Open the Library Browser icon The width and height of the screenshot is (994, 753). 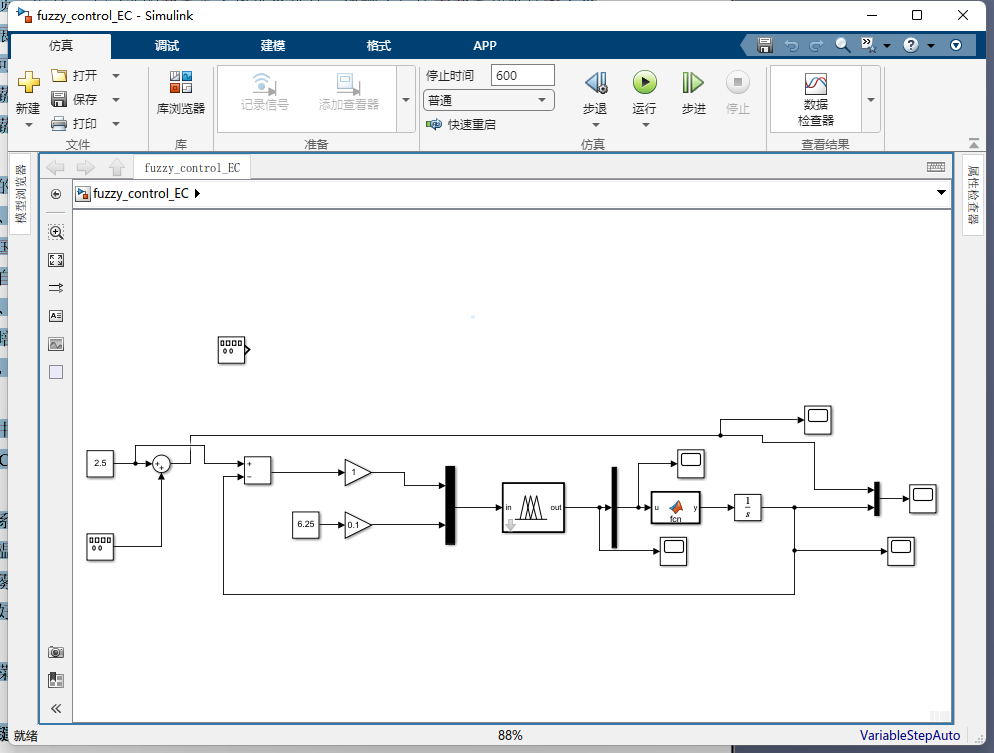click(x=181, y=82)
